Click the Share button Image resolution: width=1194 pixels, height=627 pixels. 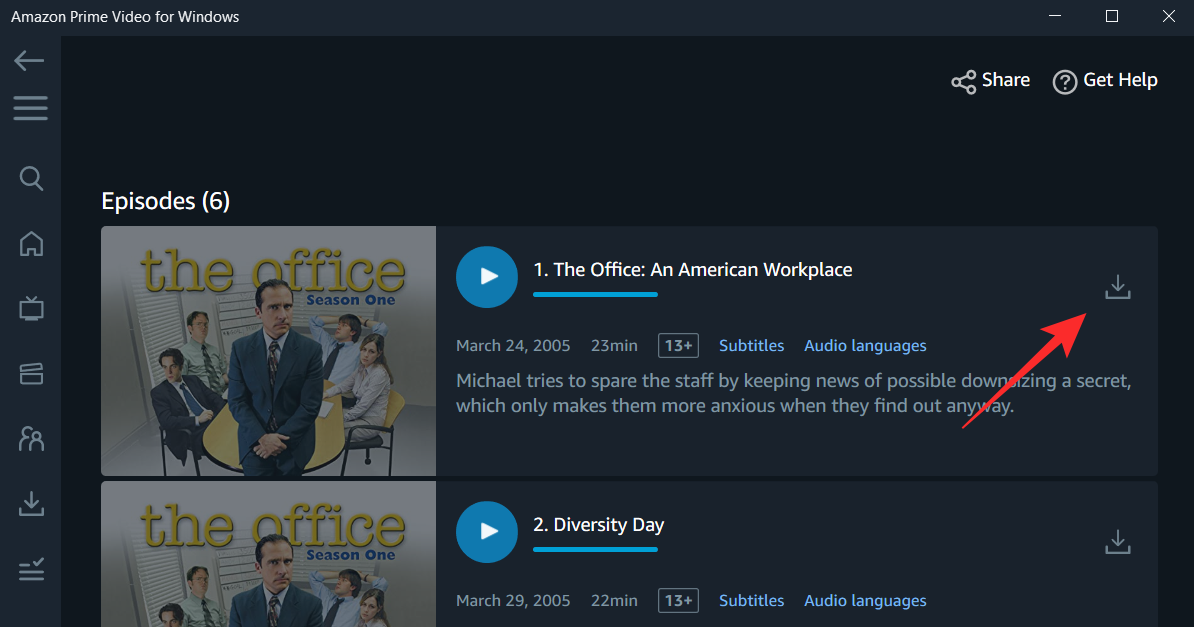991,81
